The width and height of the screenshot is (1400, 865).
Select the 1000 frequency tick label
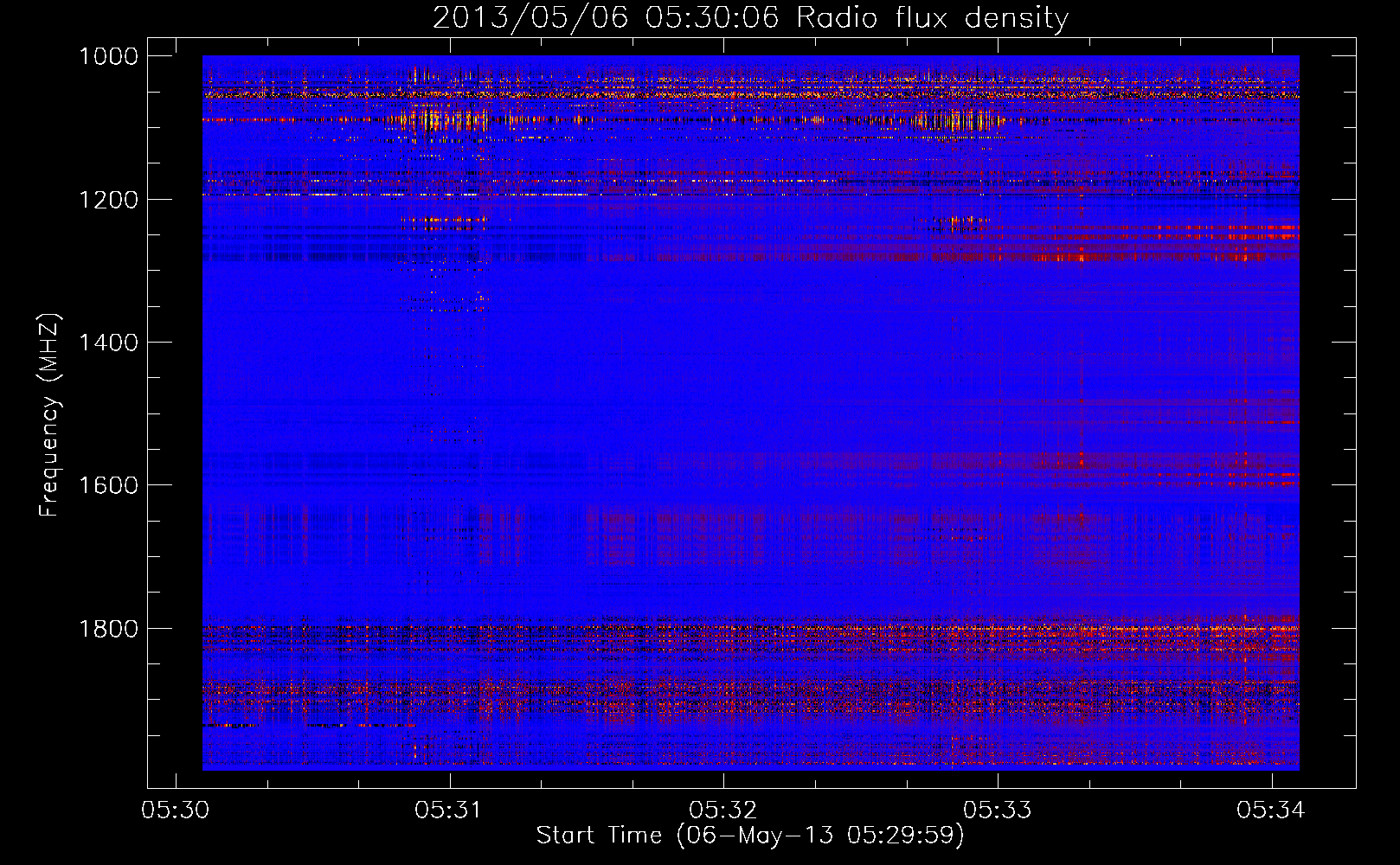tap(108, 56)
